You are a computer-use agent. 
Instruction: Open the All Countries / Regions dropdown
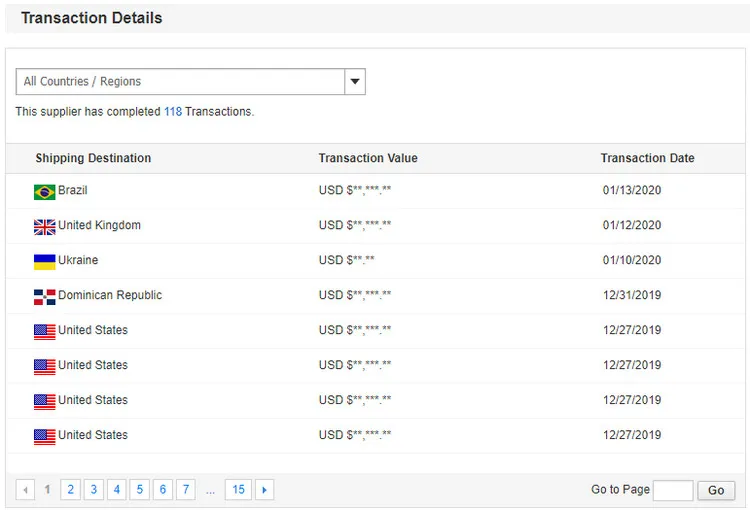[180, 82]
